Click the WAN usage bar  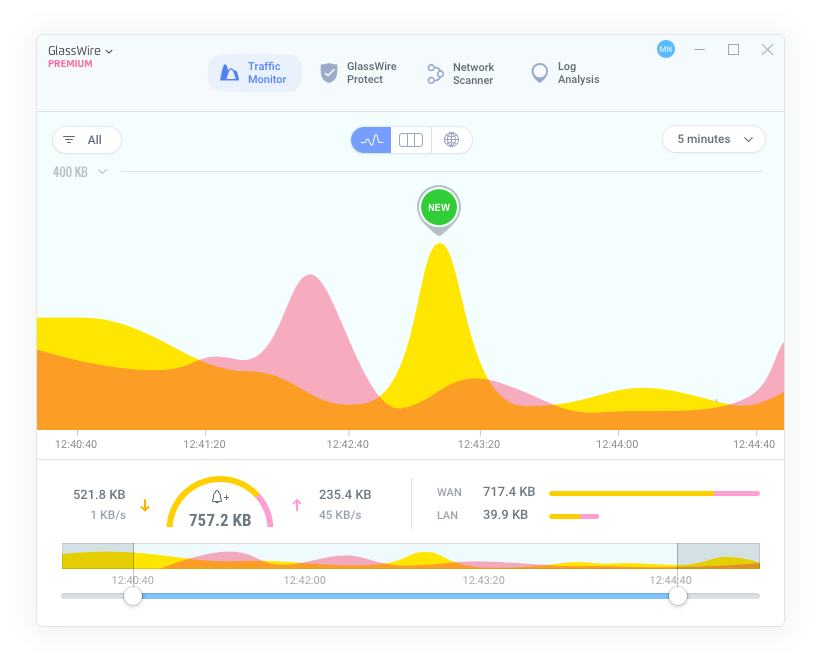[653, 493]
